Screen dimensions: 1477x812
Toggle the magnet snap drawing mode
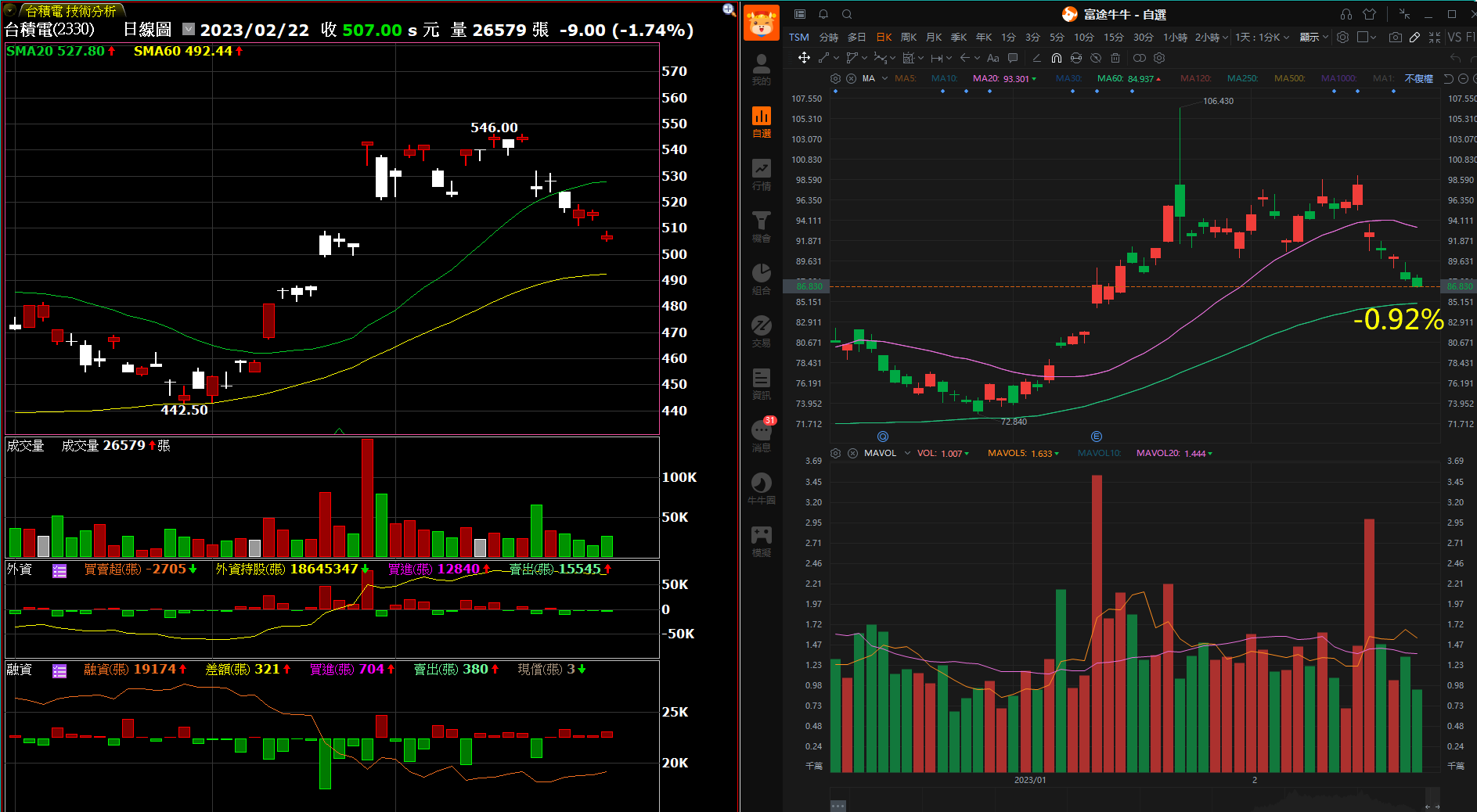pos(1057,58)
